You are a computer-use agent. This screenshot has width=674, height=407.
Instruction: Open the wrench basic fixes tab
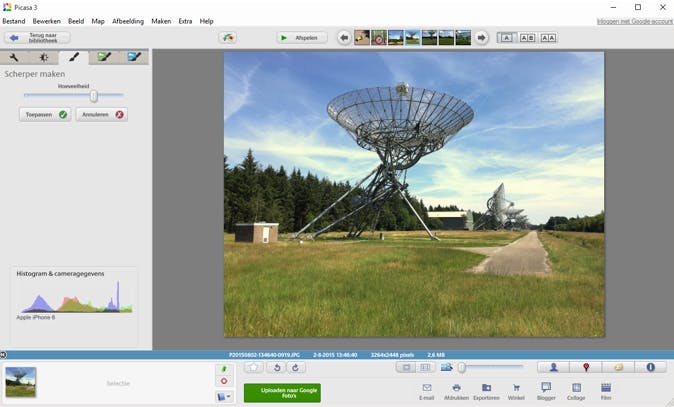point(15,58)
